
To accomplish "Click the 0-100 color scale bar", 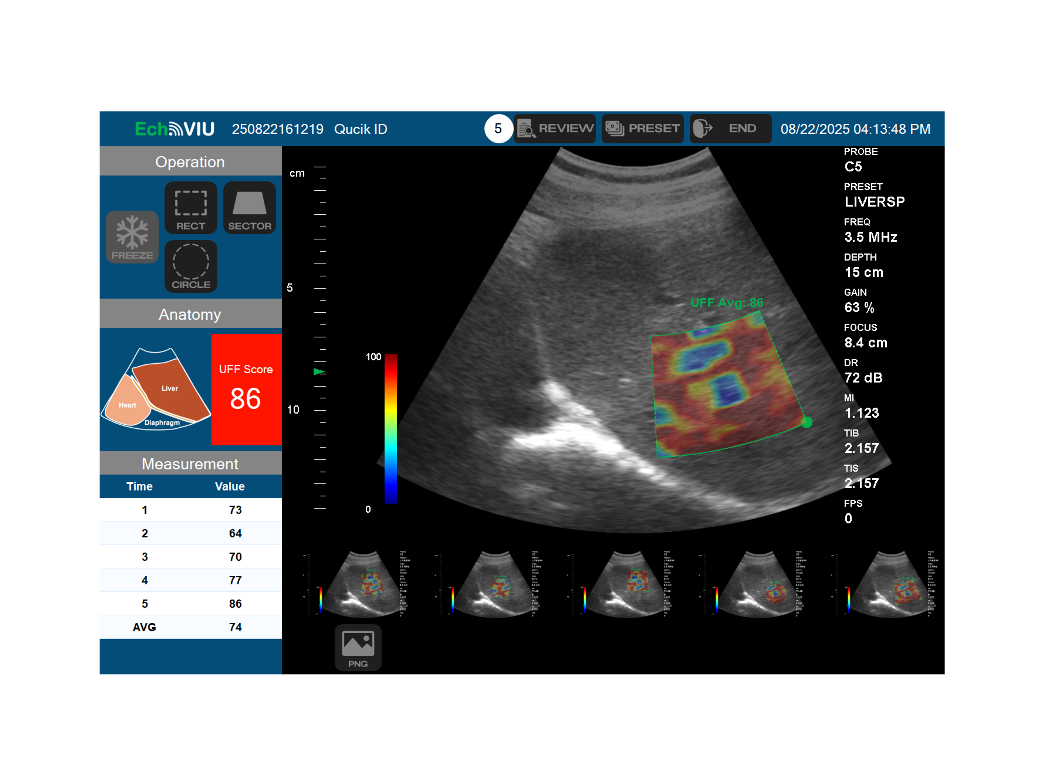I will 391,428.
